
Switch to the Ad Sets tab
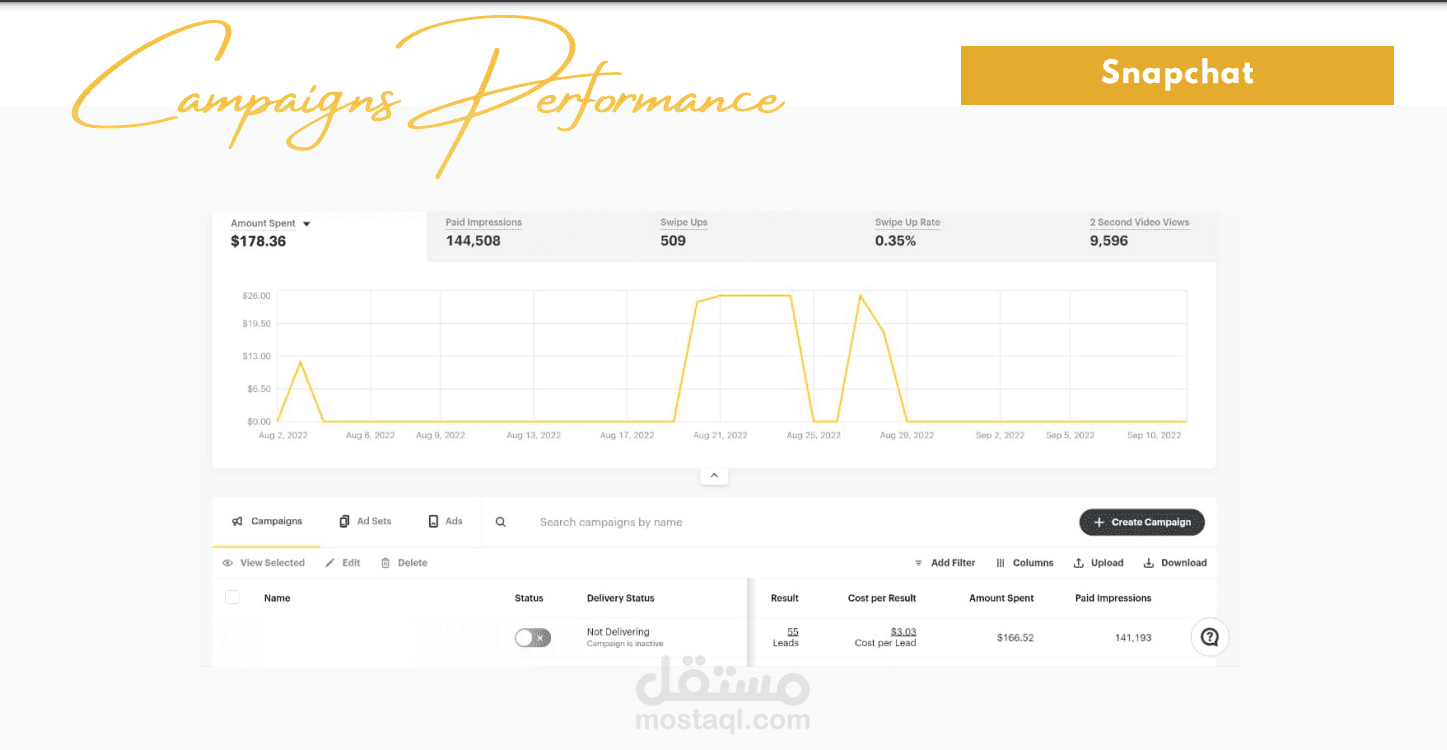(x=365, y=522)
